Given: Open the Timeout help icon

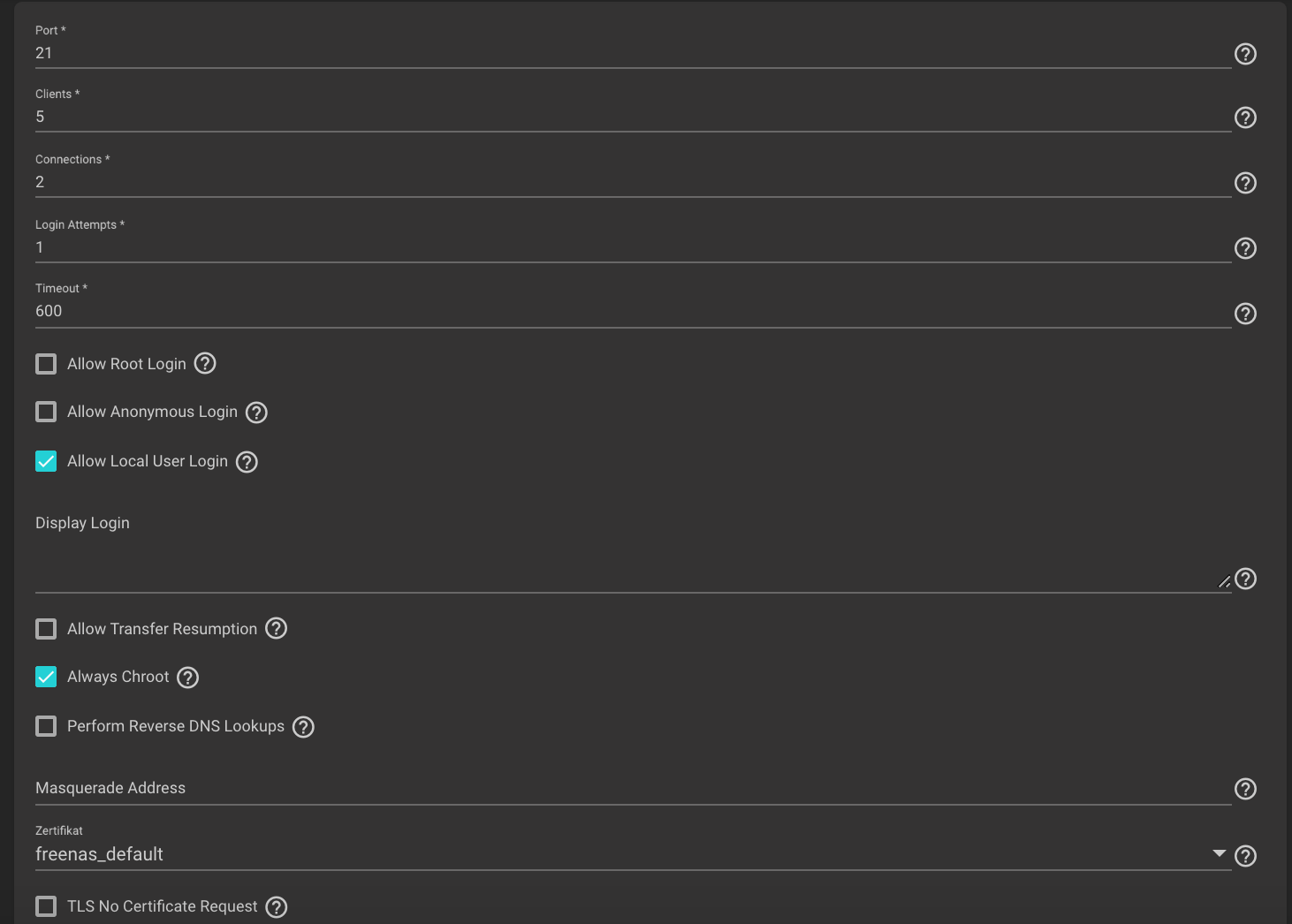Looking at the screenshot, I should (1245, 314).
